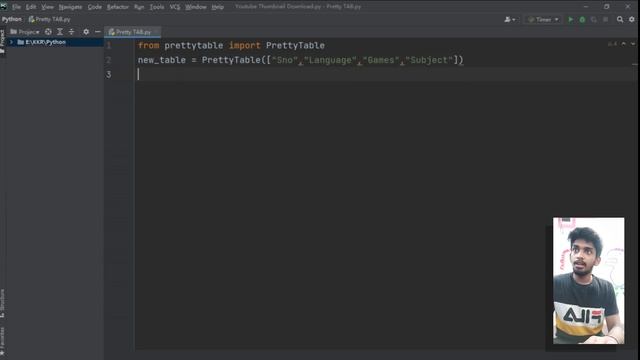The width and height of the screenshot is (640, 360).
Task: Click the locate/select opened file target icon
Action: point(48,32)
